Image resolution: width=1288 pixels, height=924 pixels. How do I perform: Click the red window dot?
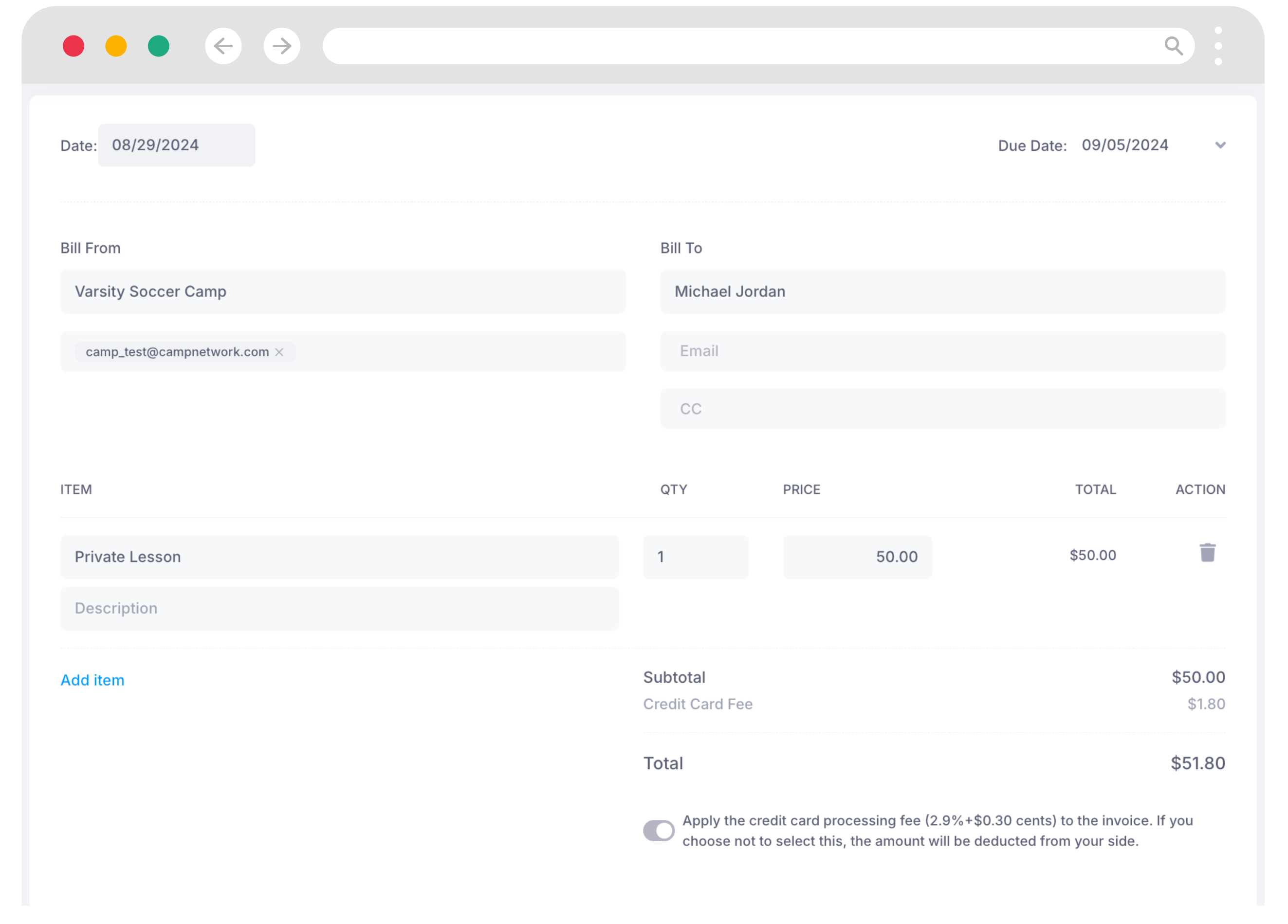pos(73,46)
